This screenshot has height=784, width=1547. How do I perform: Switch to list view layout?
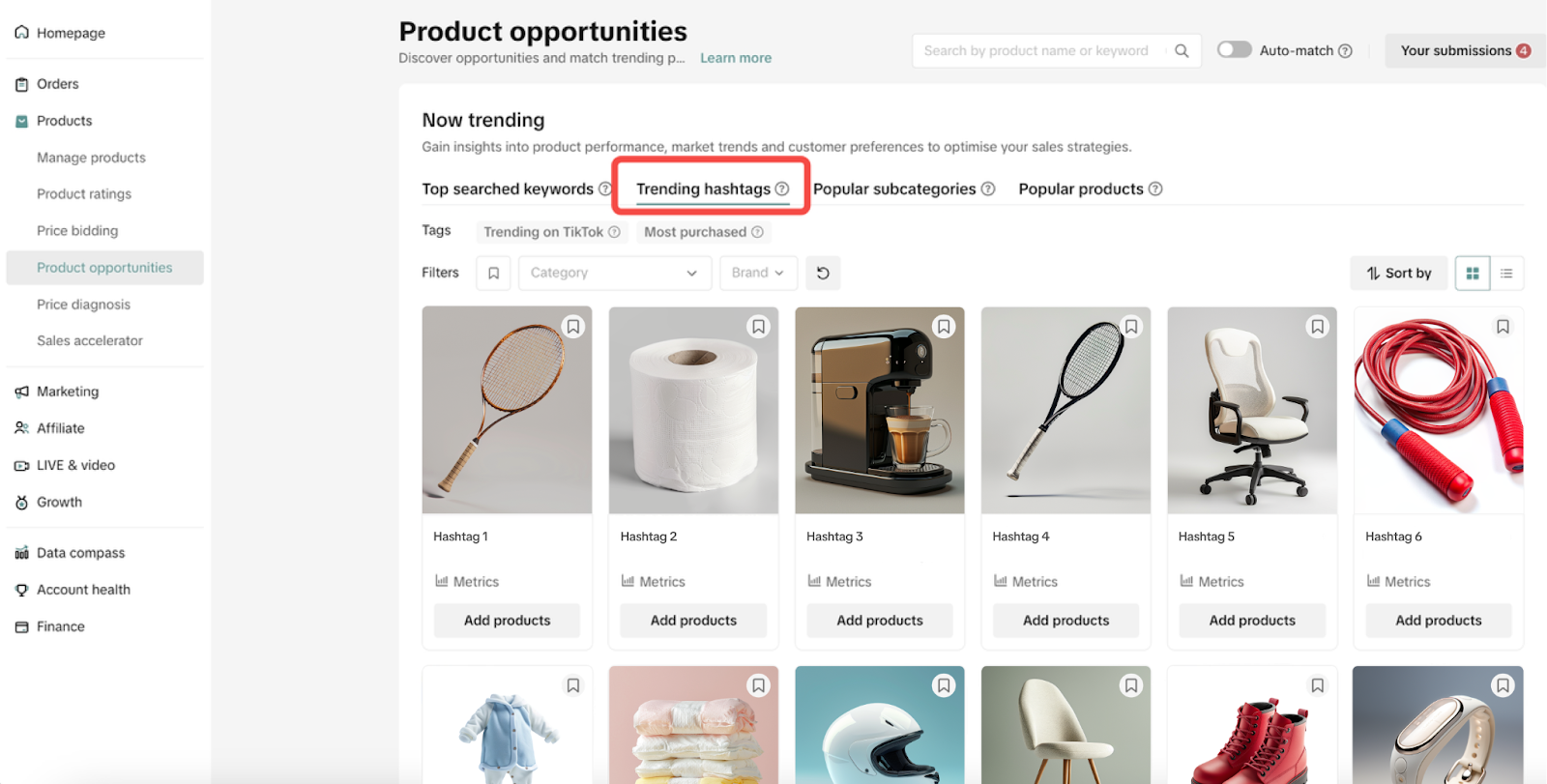[x=1504, y=273]
